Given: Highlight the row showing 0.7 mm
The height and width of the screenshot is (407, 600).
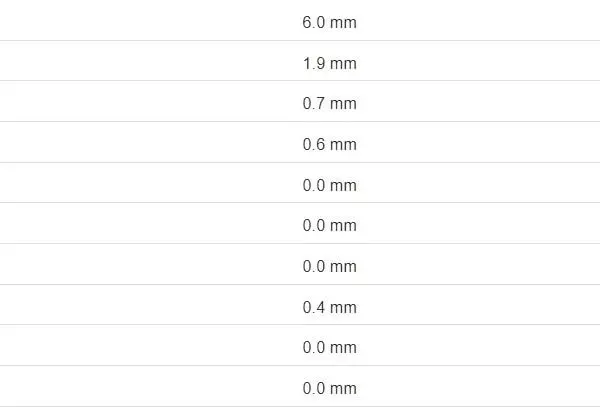Looking at the screenshot, I should click(x=150, y=104).
